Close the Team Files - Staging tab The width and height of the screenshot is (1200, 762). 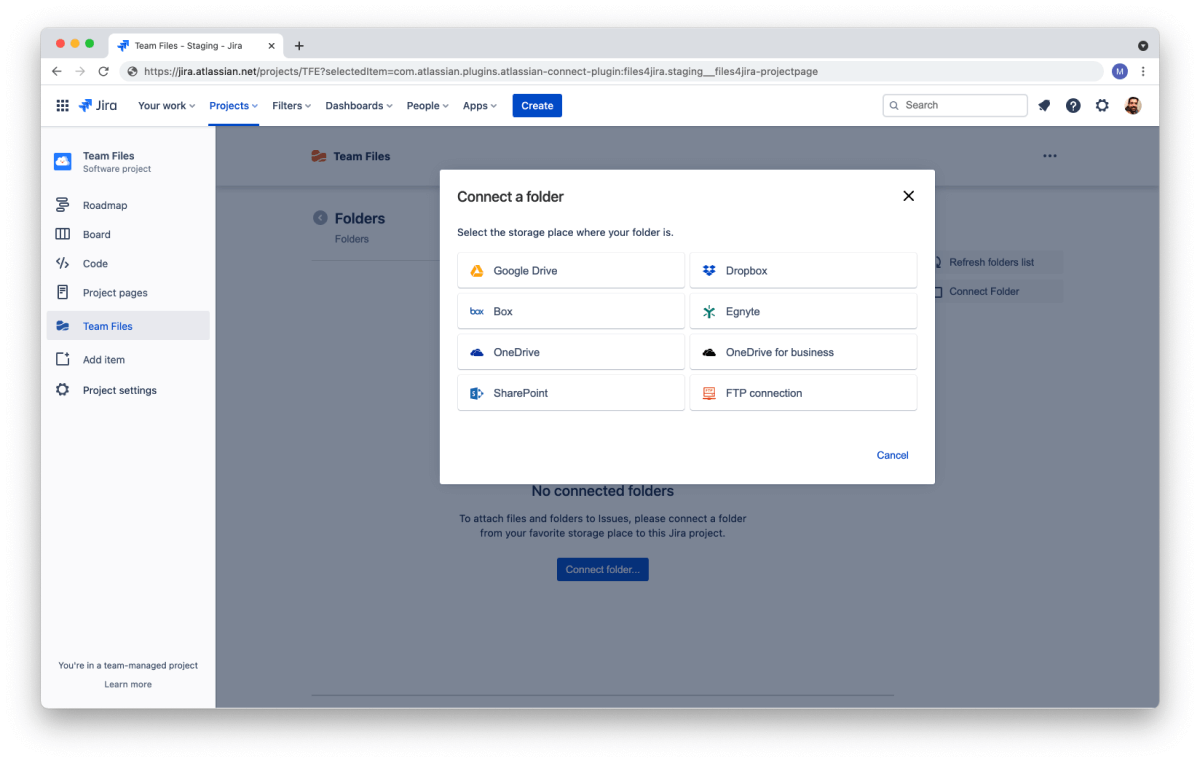[x=271, y=46]
